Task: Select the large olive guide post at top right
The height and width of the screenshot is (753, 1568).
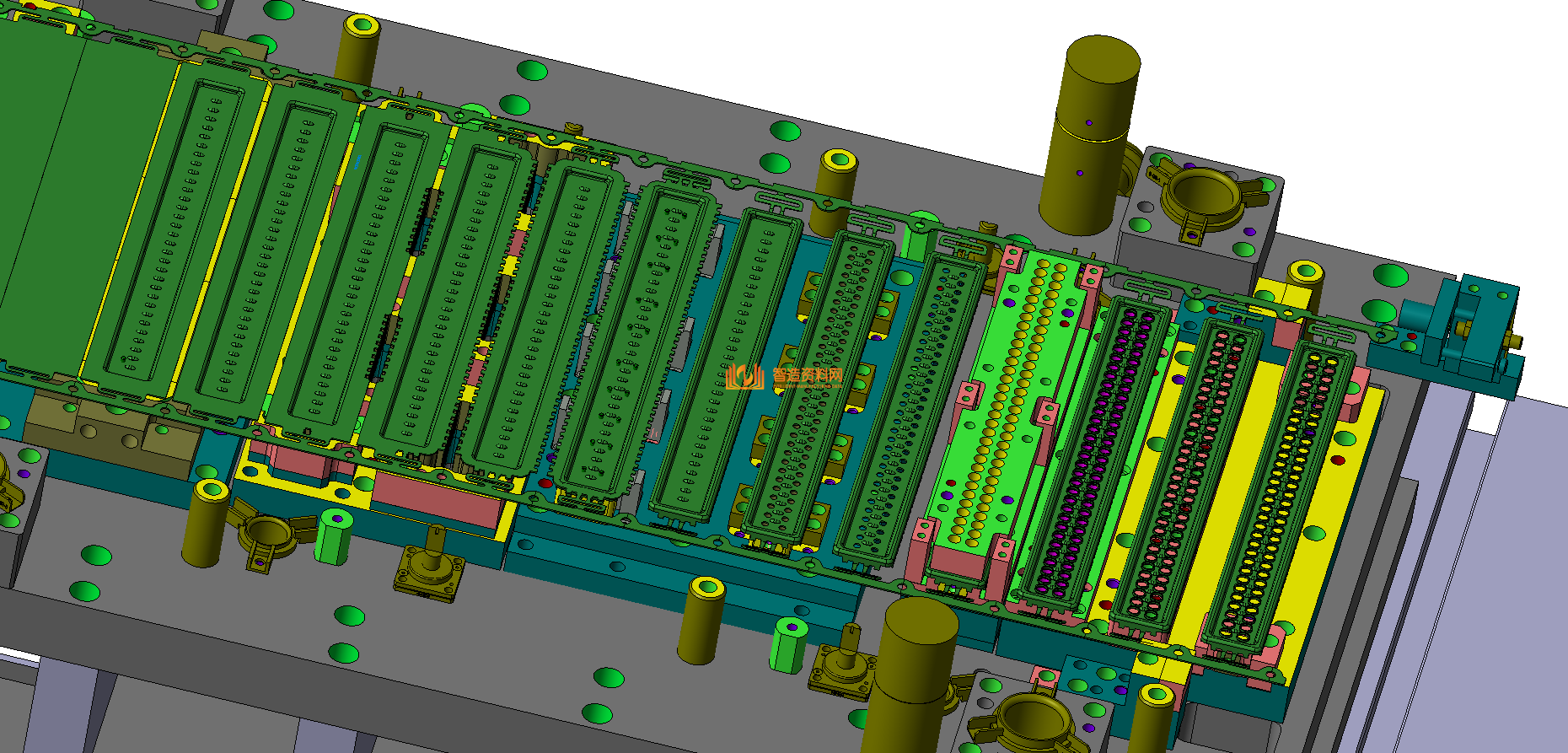Action: point(1090,135)
